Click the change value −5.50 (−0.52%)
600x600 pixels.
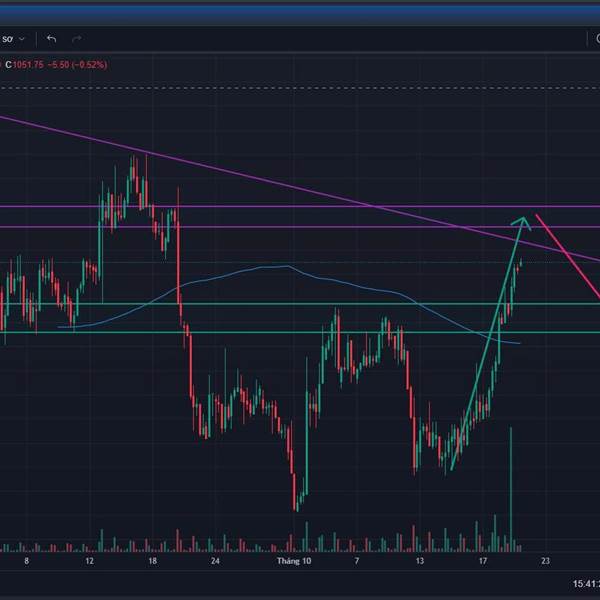pyautogui.click(x=77, y=65)
